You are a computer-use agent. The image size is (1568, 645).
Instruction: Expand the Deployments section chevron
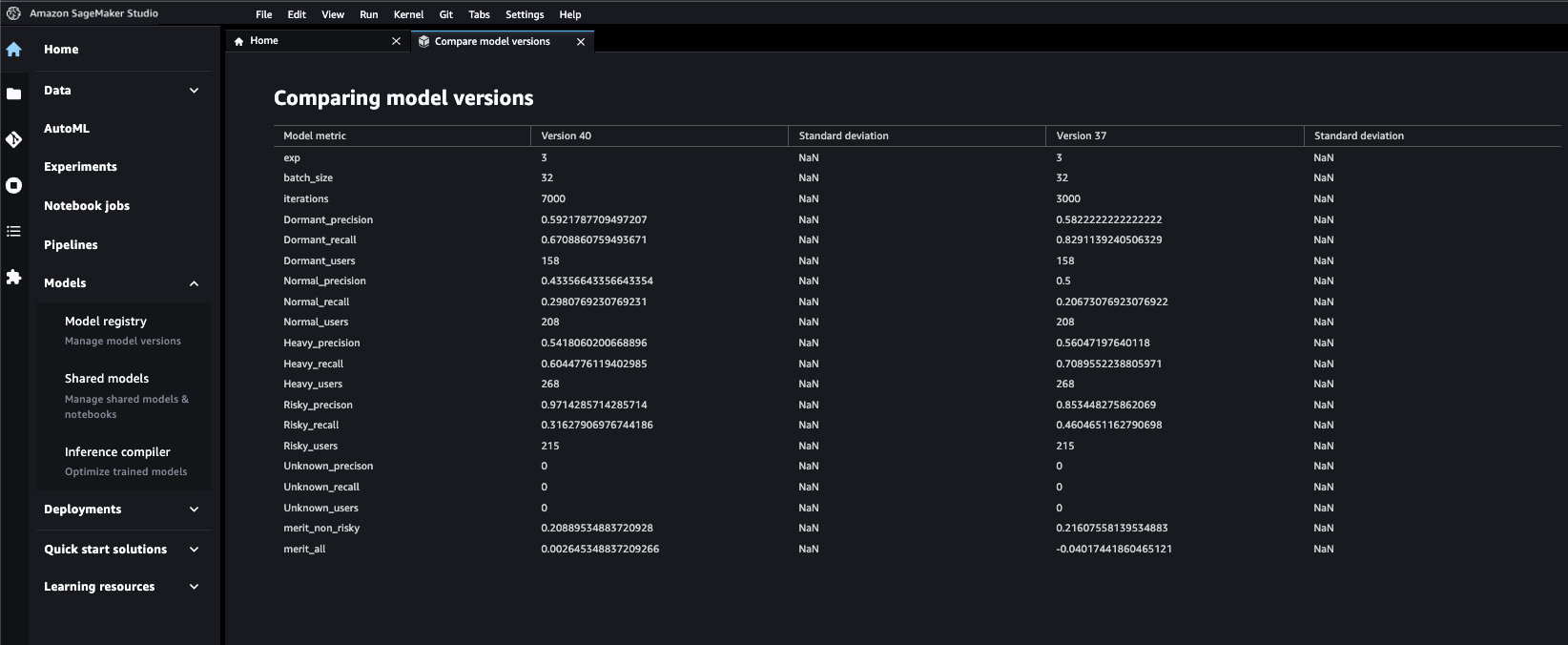[194, 510]
